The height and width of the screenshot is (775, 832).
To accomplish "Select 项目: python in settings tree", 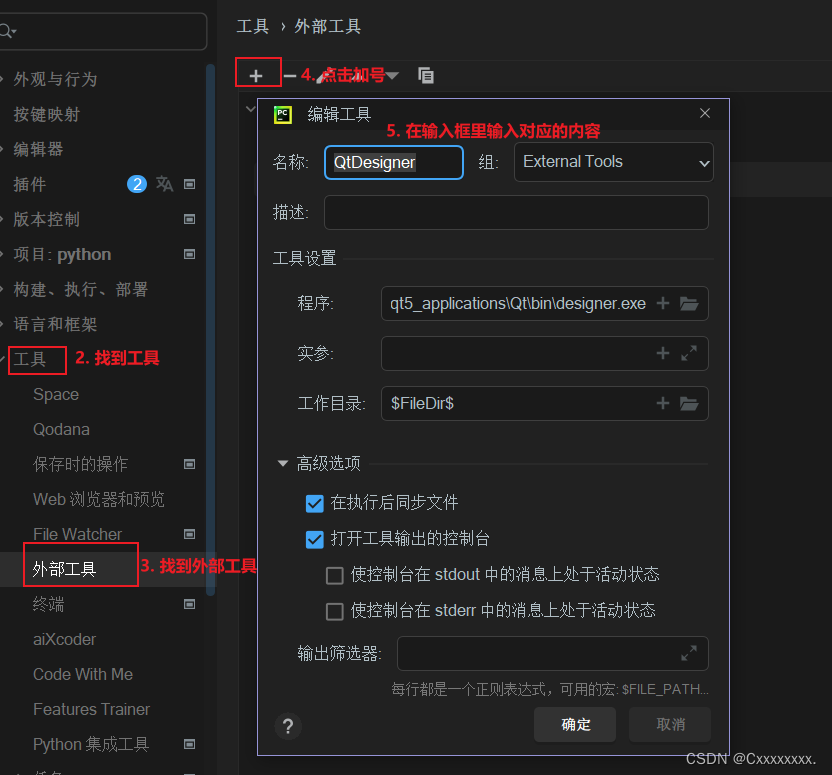I will 62,254.
